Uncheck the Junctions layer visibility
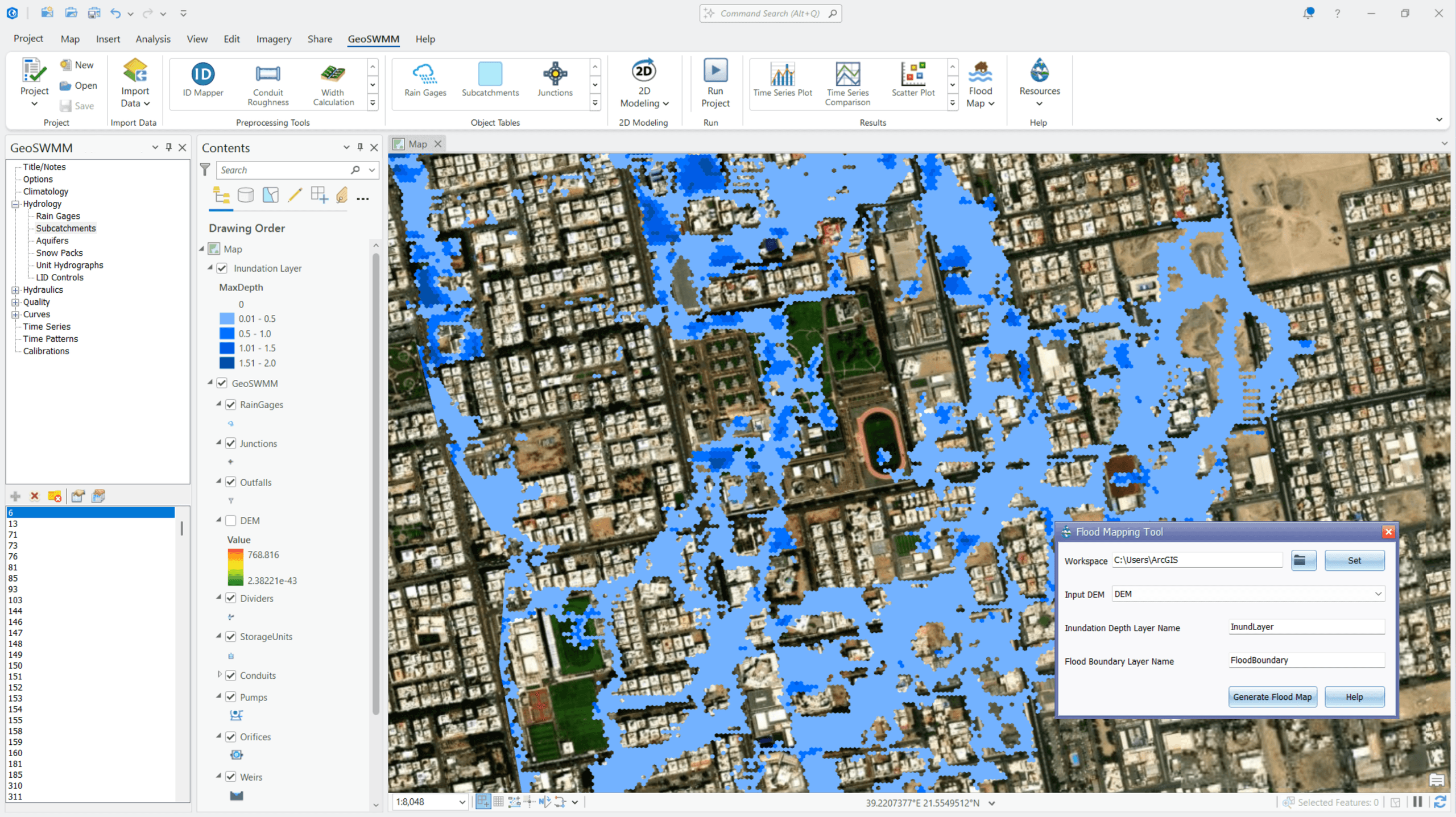The width and height of the screenshot is (1456, 817). [x=231, y=443]
